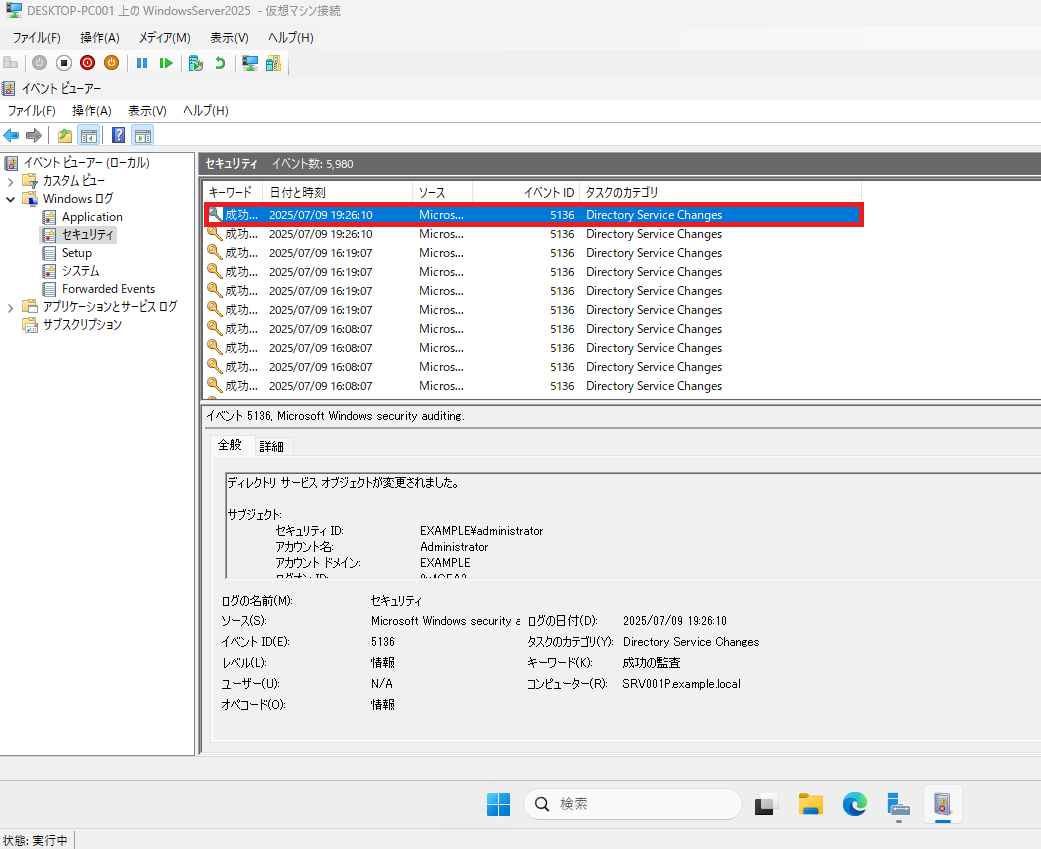Open Hyper-V ファイル(F) menu

pos(37,38)
